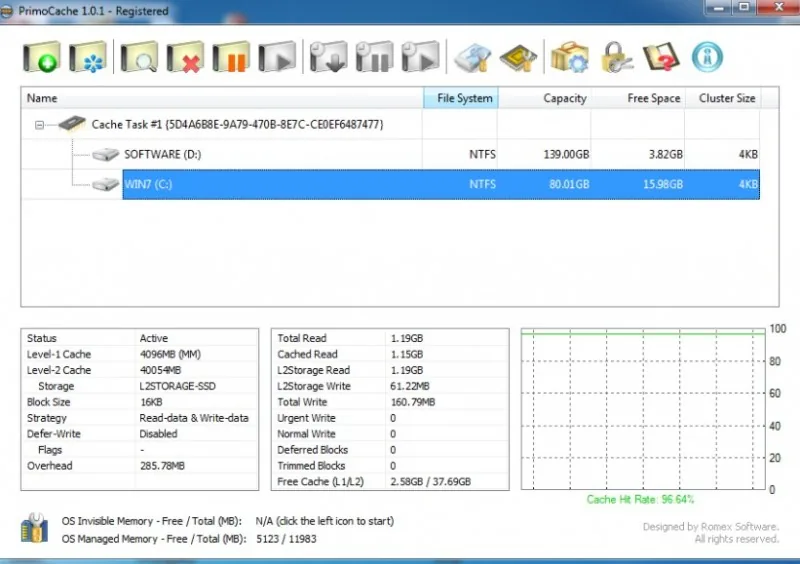The image size is (800, 564).
Task: Sort by the File System column header
Action: click(x=461, y=98)
